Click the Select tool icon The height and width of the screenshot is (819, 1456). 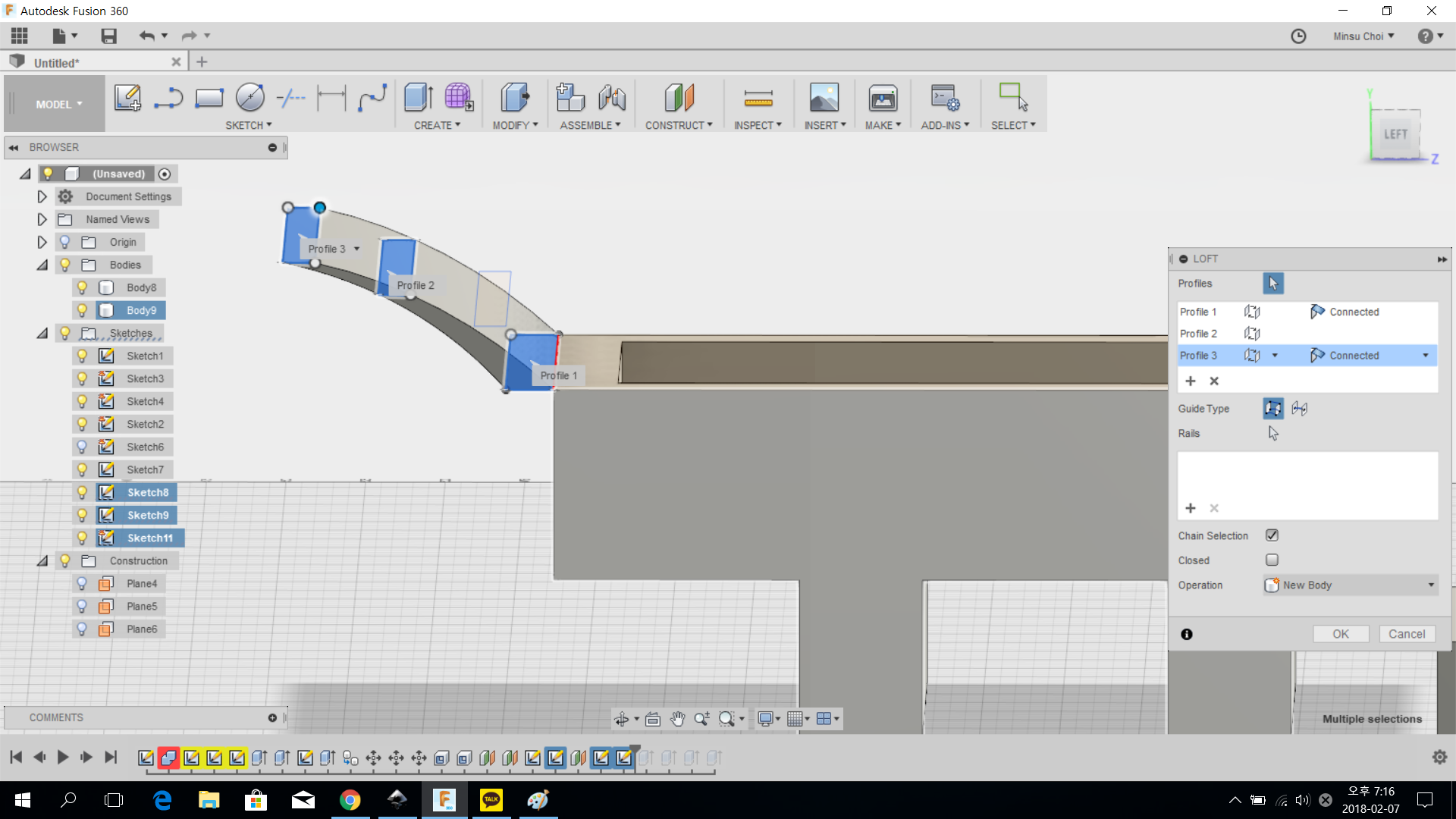coord(1013,97)
